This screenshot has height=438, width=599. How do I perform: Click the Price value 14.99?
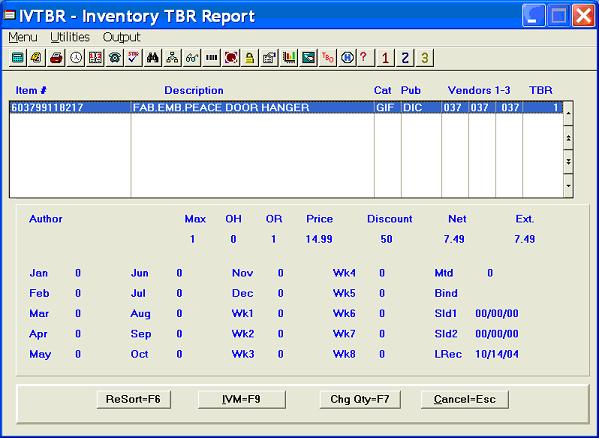pos(319,239)
